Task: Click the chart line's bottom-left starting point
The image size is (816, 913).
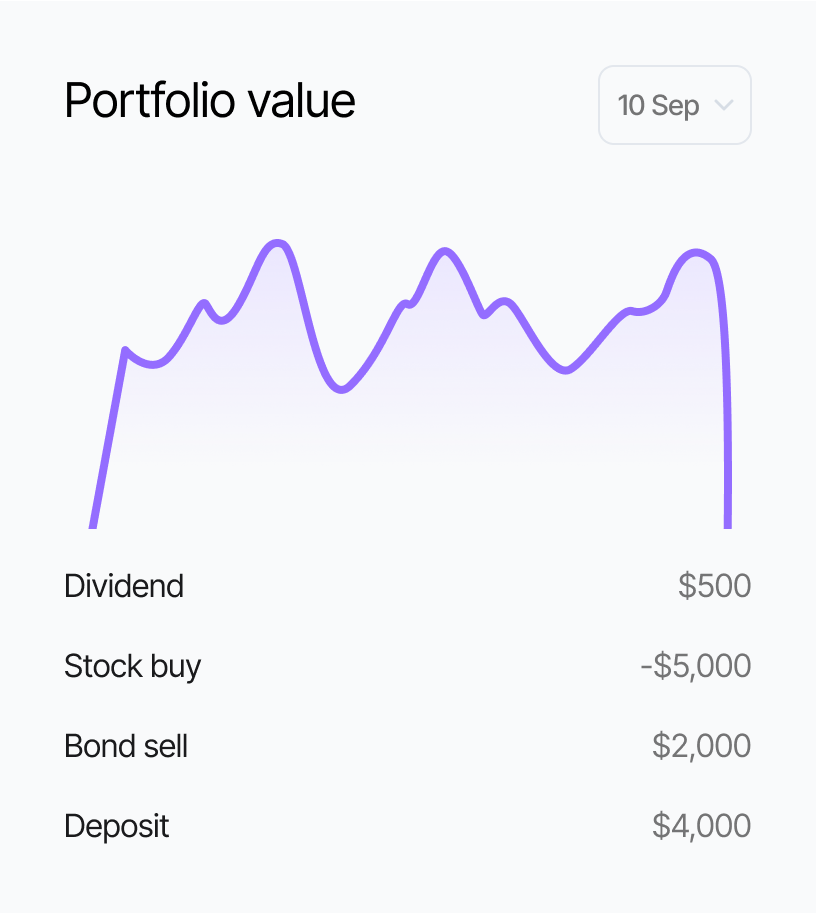Action: pyautogui.click(x=93, y=524)
